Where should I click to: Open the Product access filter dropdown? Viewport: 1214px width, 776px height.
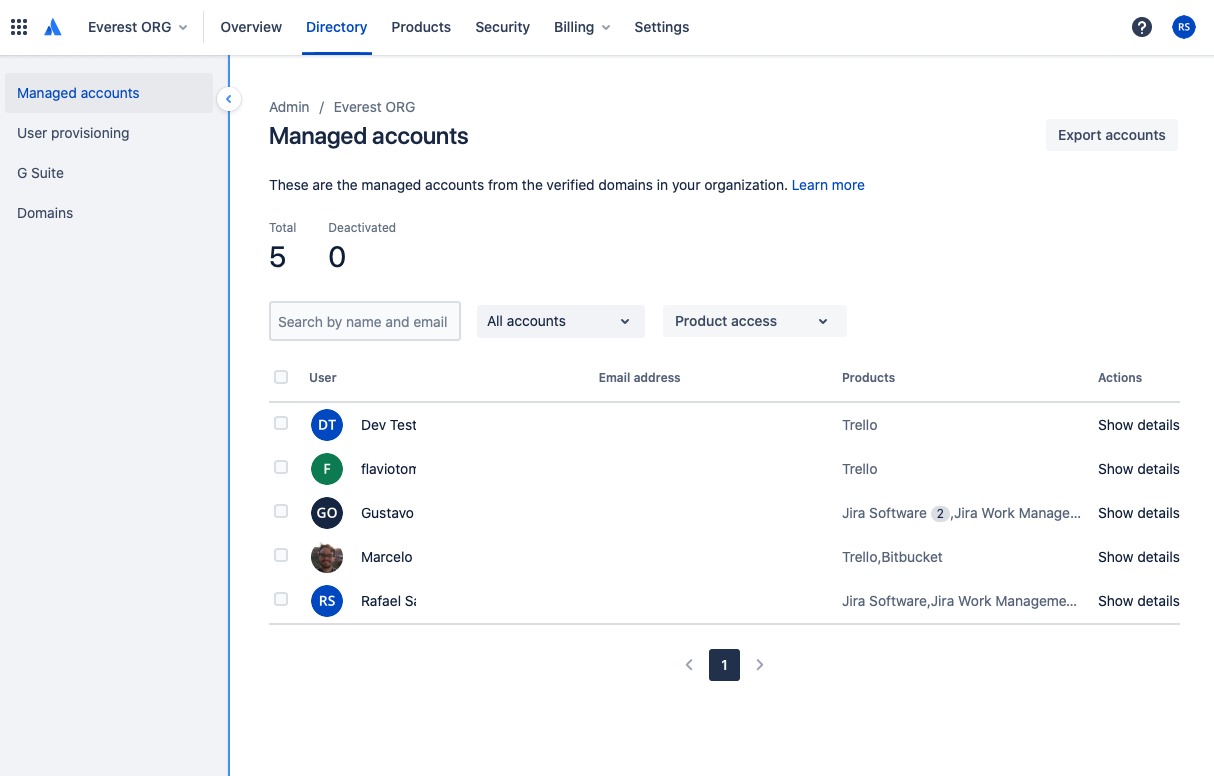point(755,321)
